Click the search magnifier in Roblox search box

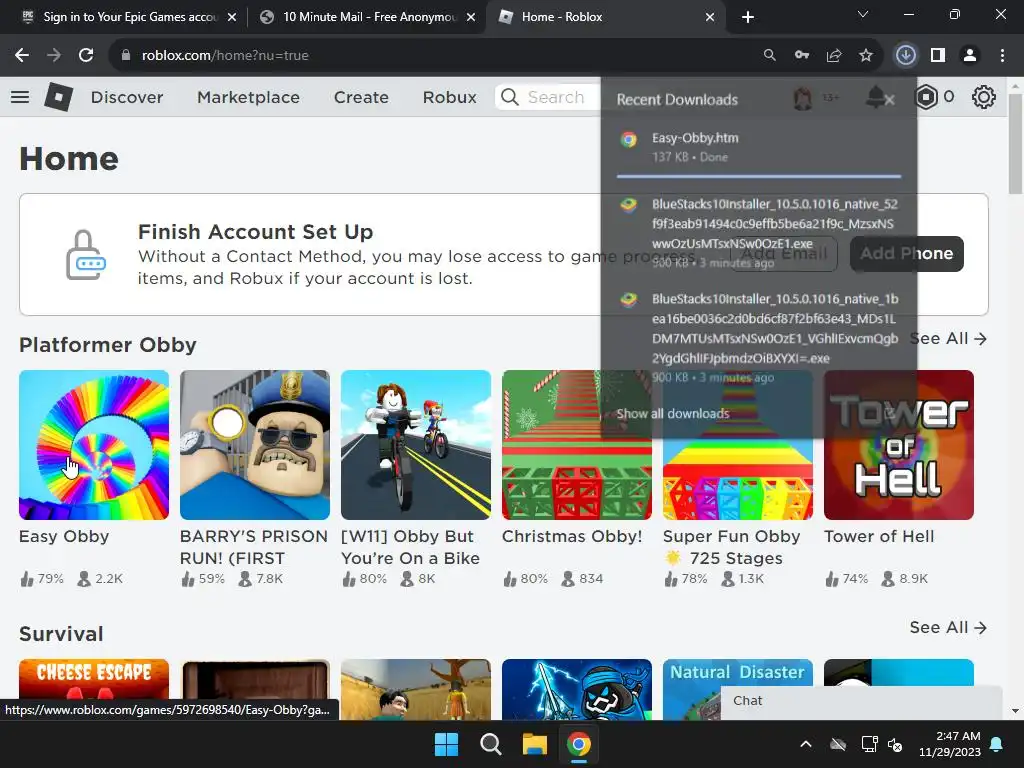tap(510, 97)
